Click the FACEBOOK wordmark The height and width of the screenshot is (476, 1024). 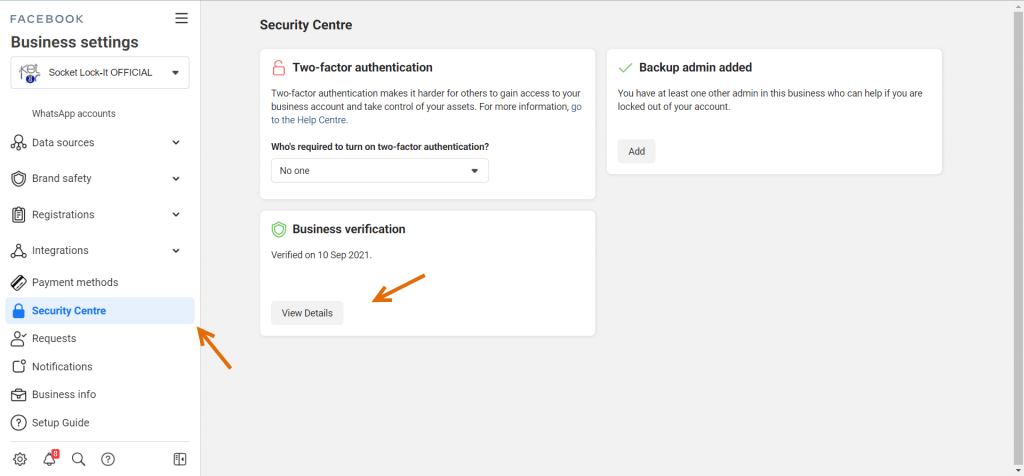(47, 19)
